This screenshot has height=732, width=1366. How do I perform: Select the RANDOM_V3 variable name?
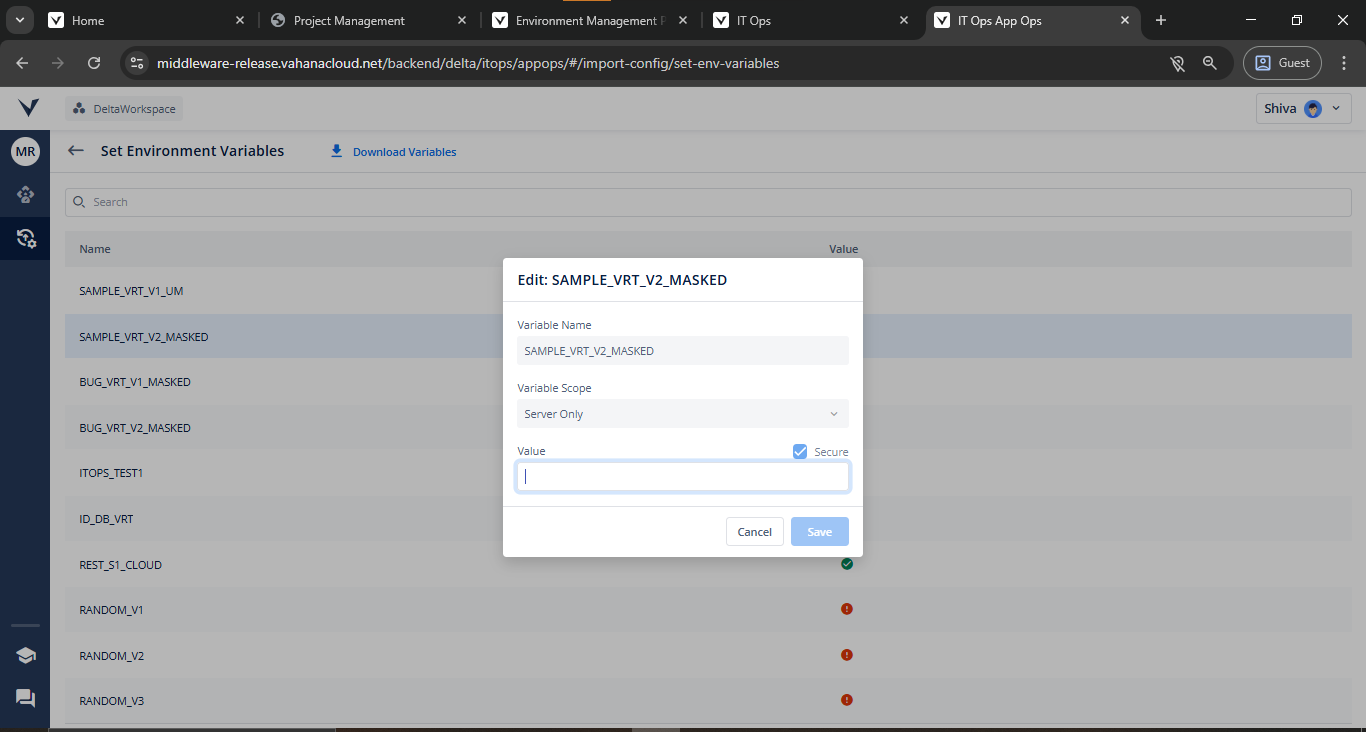pos(111,701)
